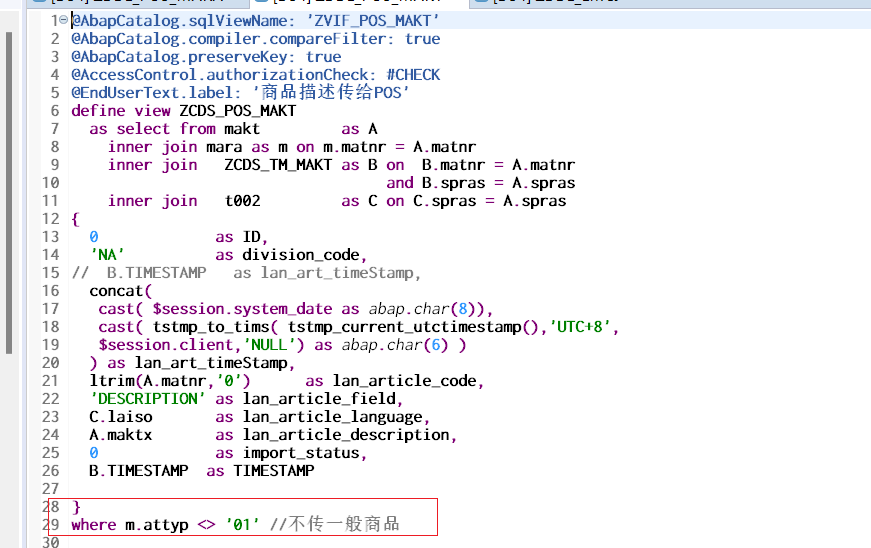871x548 pixels.
Task: Click lan_art_timeStamp alias on line 20
Action: (211, 363)
